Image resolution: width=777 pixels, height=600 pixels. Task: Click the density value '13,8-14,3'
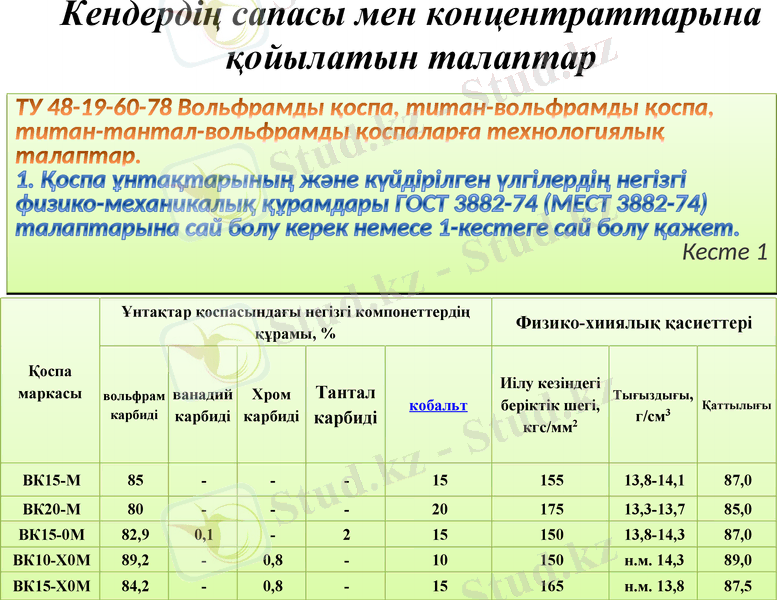pyautogui.click(x=654, y=535)
